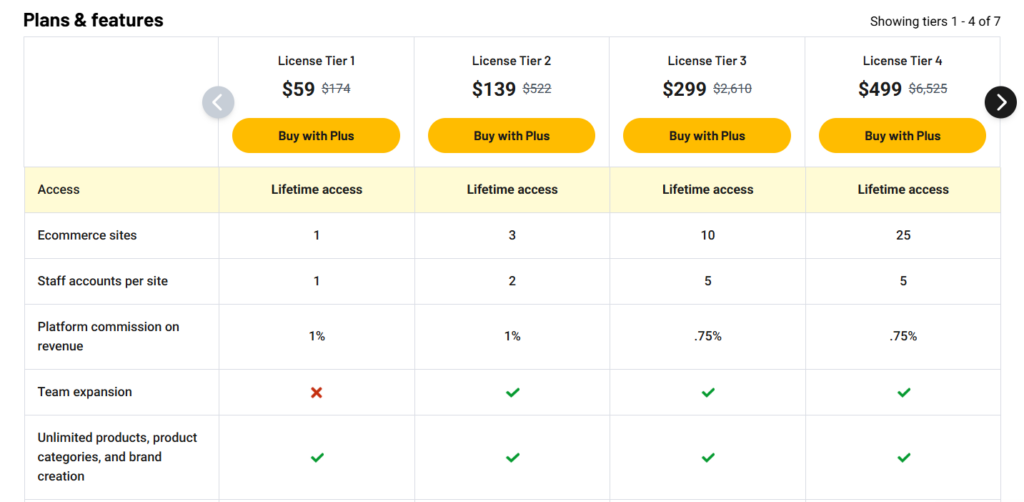Click Tier 4 Unlimited products checkmark
Viewport: 1024px width, 502px height.
(x=904, y=458)
